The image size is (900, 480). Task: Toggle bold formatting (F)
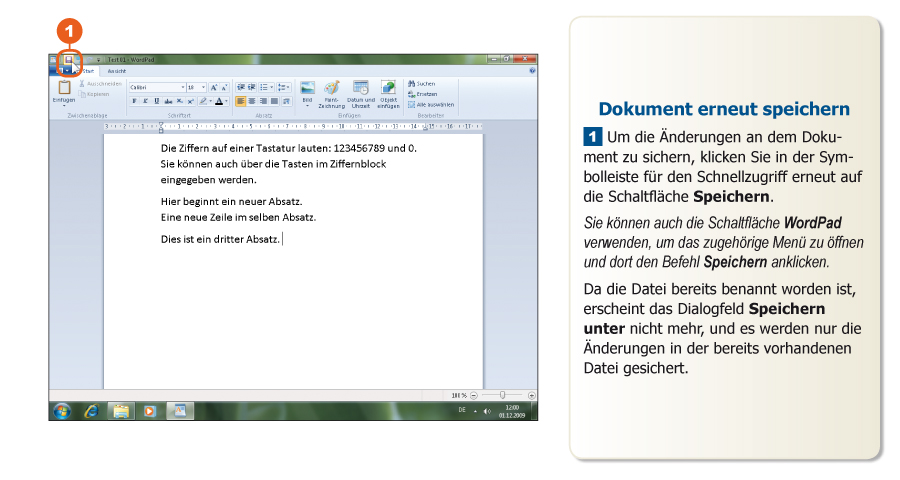click(133, 101)
